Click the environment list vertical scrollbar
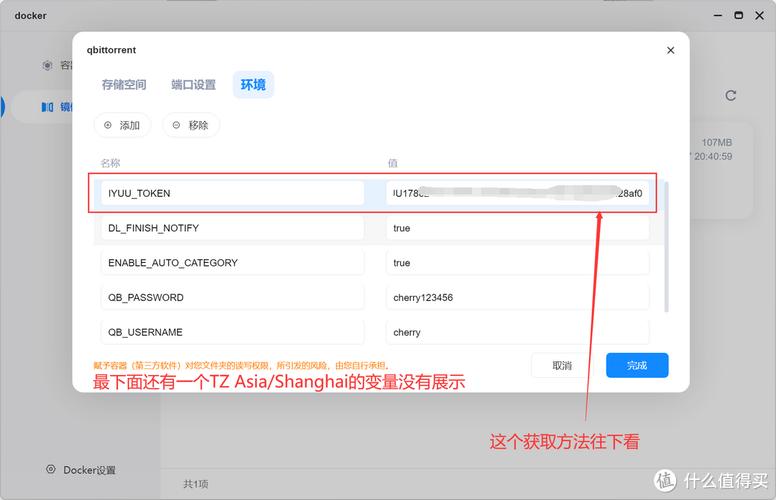Viewport: 776px width, 500px height. pyautogui.click(x=666, y=247)
